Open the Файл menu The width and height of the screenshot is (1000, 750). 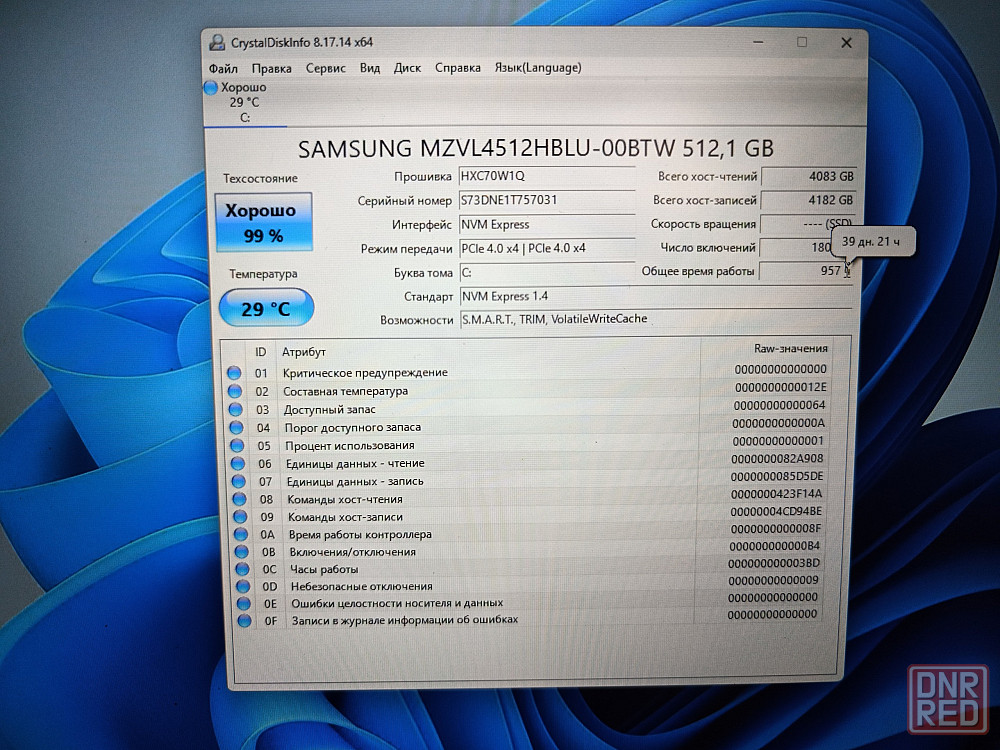point(223,68)
